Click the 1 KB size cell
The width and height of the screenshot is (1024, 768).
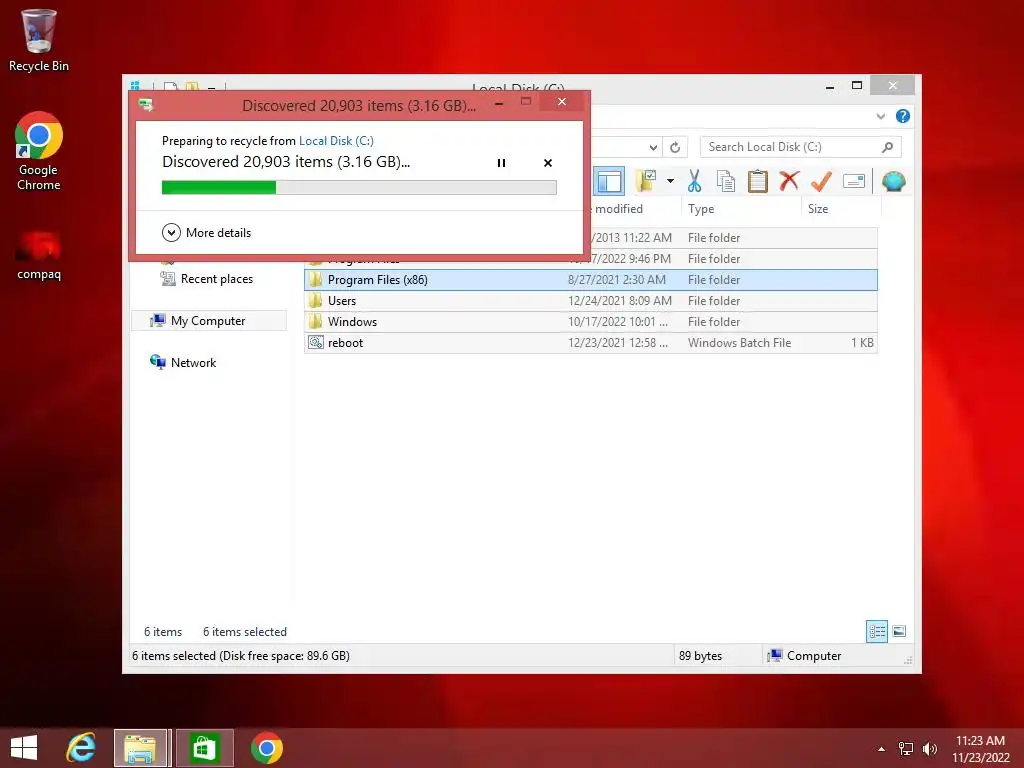pyautogui.click(x=862, y=342)
